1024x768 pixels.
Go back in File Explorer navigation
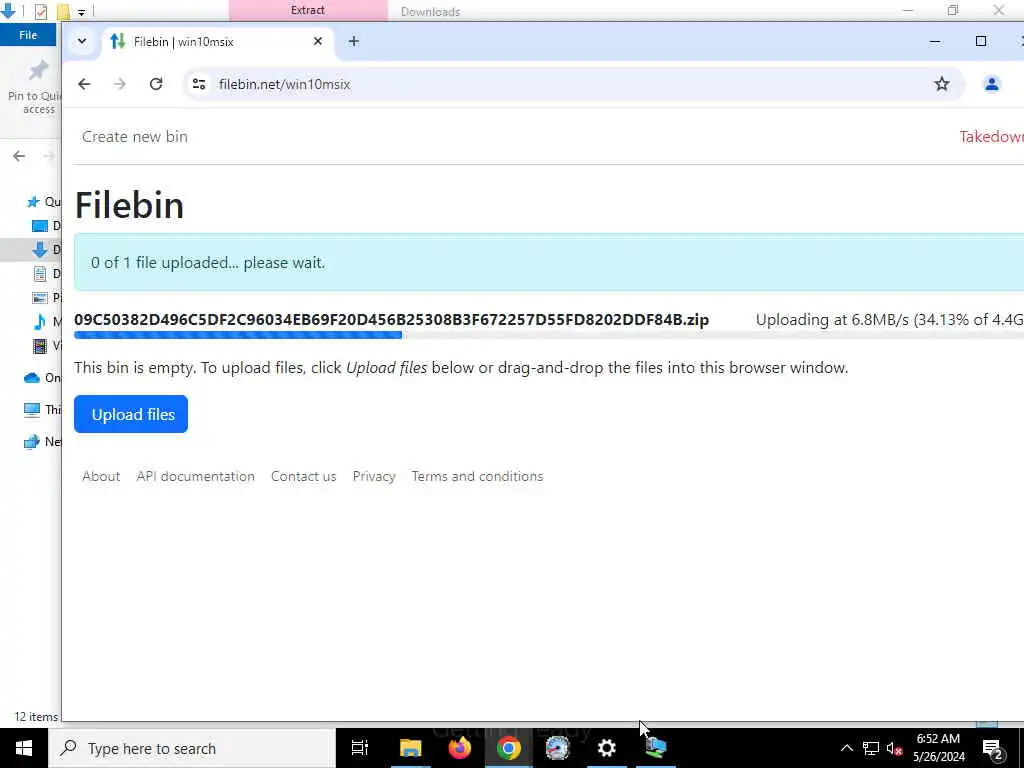(x=19, y=155)
